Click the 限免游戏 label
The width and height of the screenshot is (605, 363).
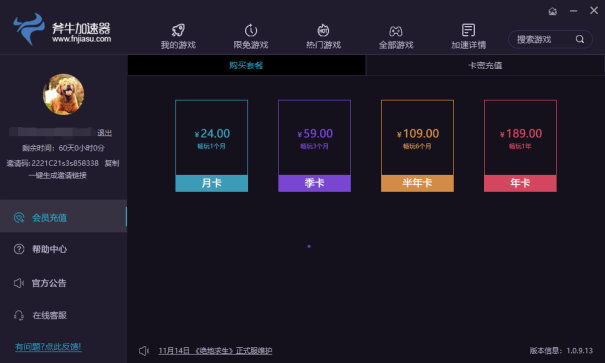tap(251, 45)
